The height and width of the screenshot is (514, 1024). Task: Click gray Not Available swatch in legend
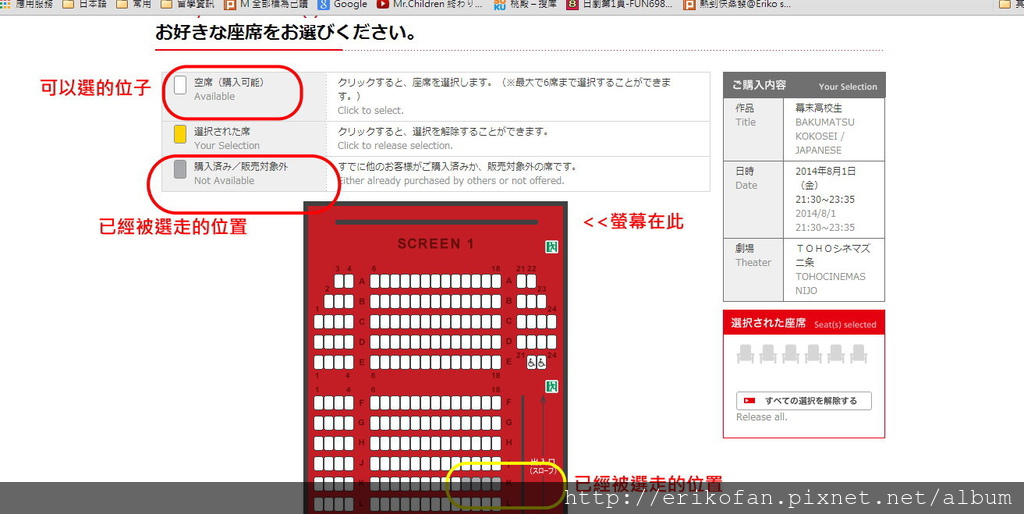[x=180, y=170]
